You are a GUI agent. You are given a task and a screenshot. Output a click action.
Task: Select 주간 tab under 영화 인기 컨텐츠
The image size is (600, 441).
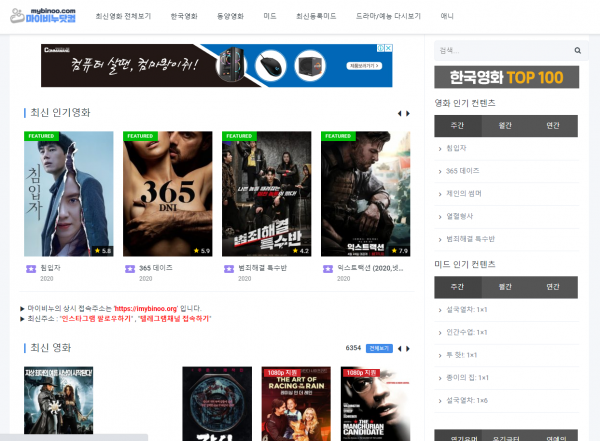pos(458,126)
